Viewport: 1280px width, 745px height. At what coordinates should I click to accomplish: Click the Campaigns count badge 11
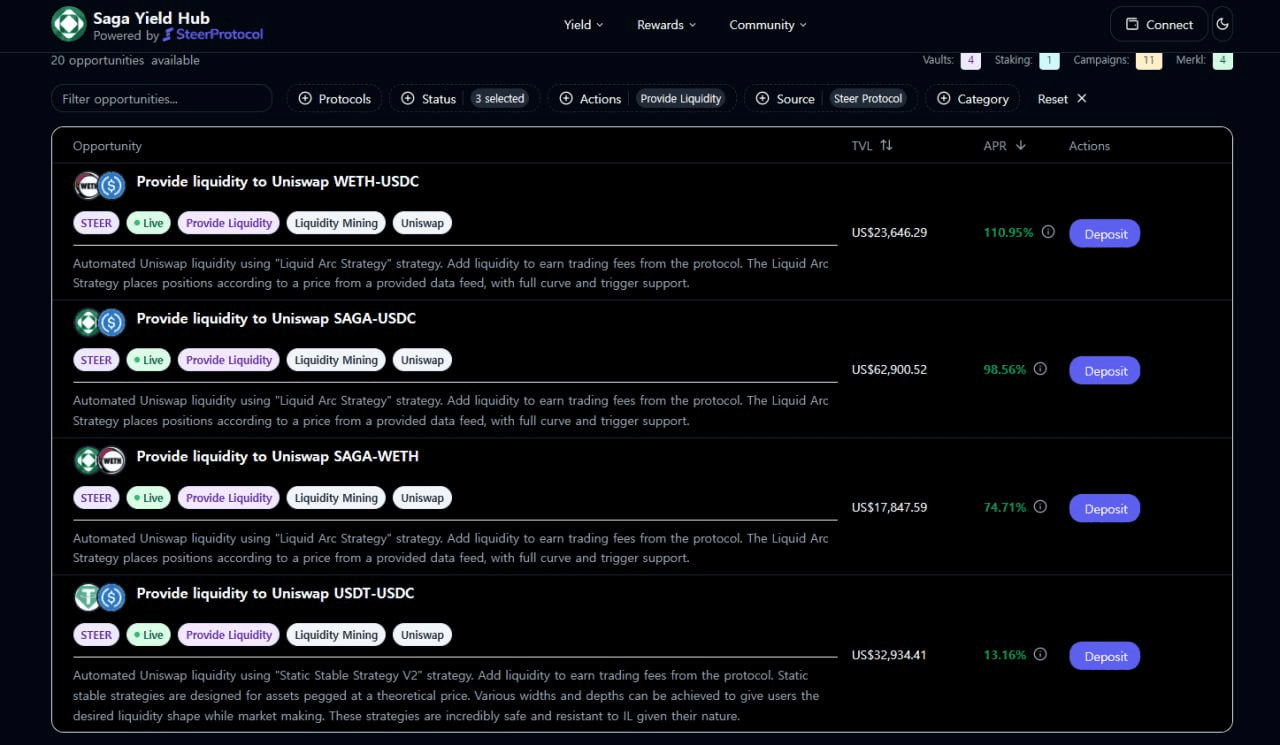(x=1149, y=60)
